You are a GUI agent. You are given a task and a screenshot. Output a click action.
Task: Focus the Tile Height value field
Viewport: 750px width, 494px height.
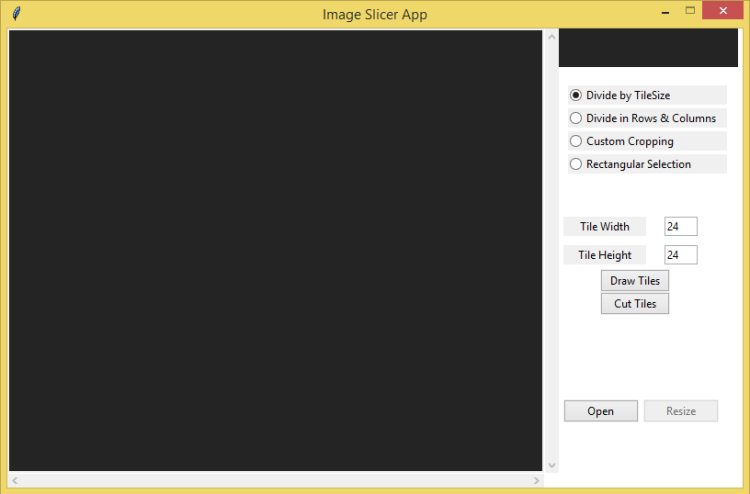680,255
